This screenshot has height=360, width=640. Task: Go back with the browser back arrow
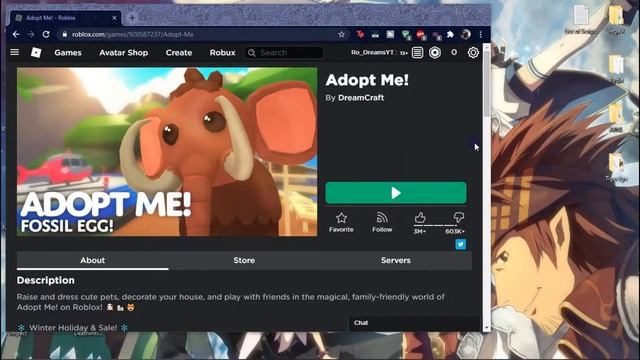16,35
